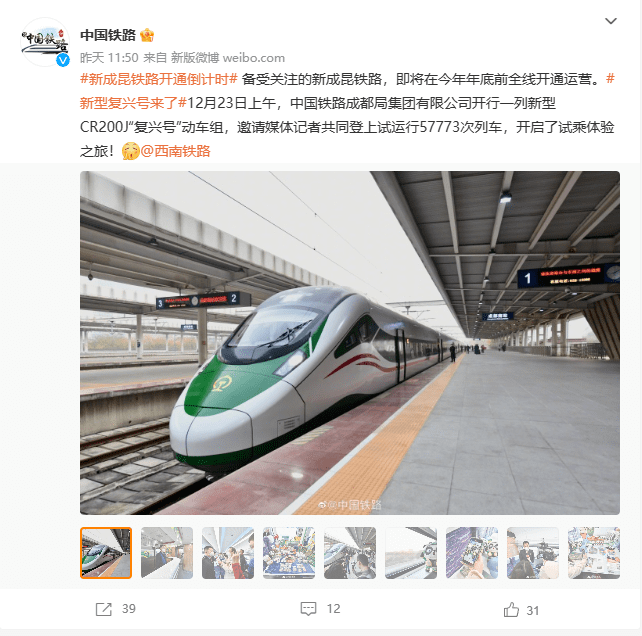This screenshot has width=642, height=636.
Task: Open the @西南铁路 mention link
Action: (176, 151)
